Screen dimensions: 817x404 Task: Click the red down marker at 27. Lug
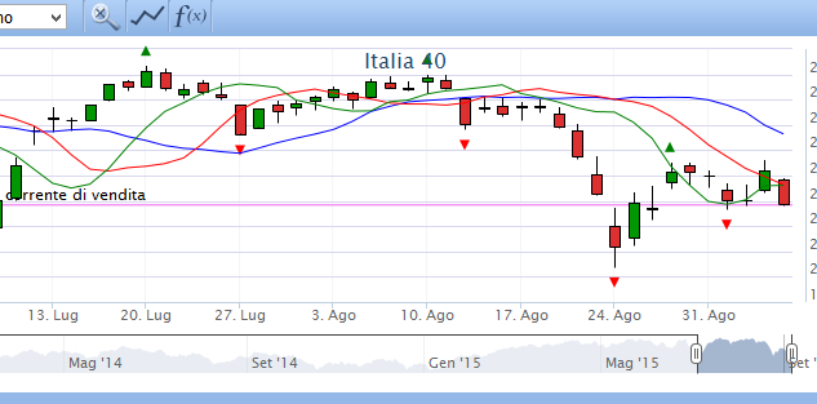240,149
